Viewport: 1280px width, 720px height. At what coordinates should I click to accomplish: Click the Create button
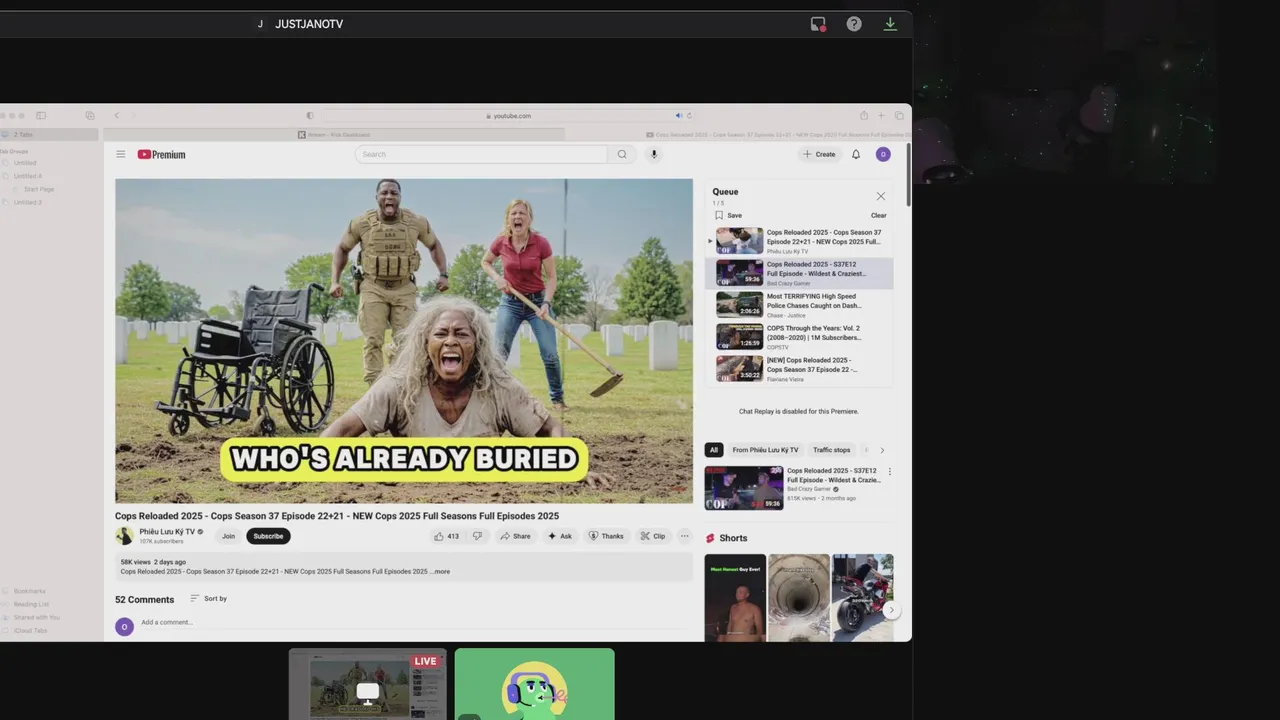click(819, 154)
